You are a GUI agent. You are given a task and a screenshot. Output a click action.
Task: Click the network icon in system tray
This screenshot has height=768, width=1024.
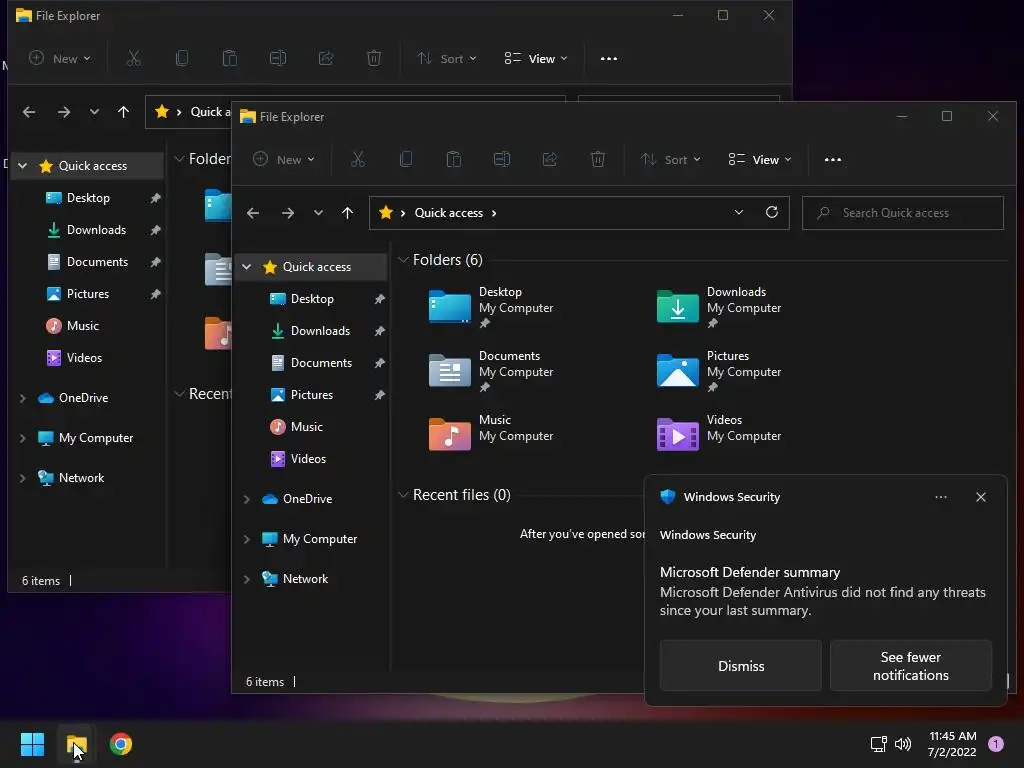coord(878,744)
